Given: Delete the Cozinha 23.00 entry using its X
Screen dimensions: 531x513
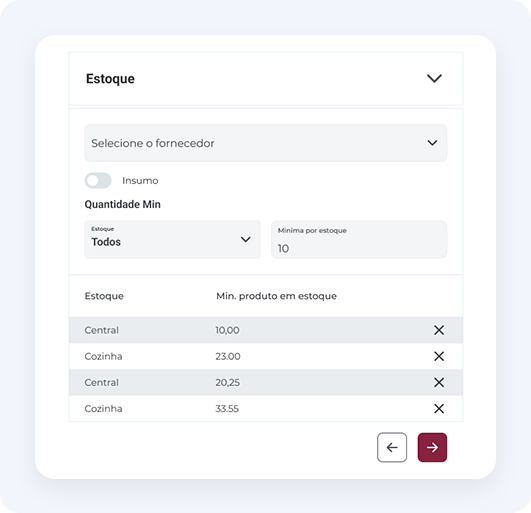Looking at the screenshot, I should click(439, 356).
